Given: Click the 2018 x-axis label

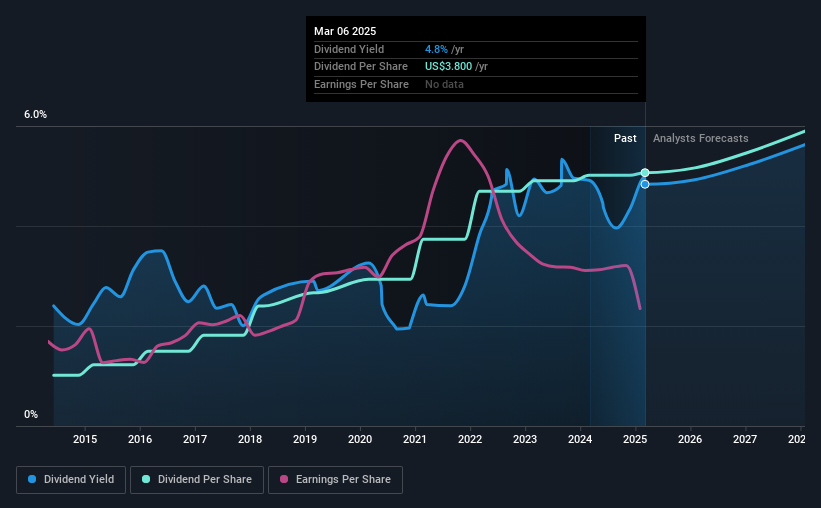Looking at the screenshot, I should click(x=250, y=439).
